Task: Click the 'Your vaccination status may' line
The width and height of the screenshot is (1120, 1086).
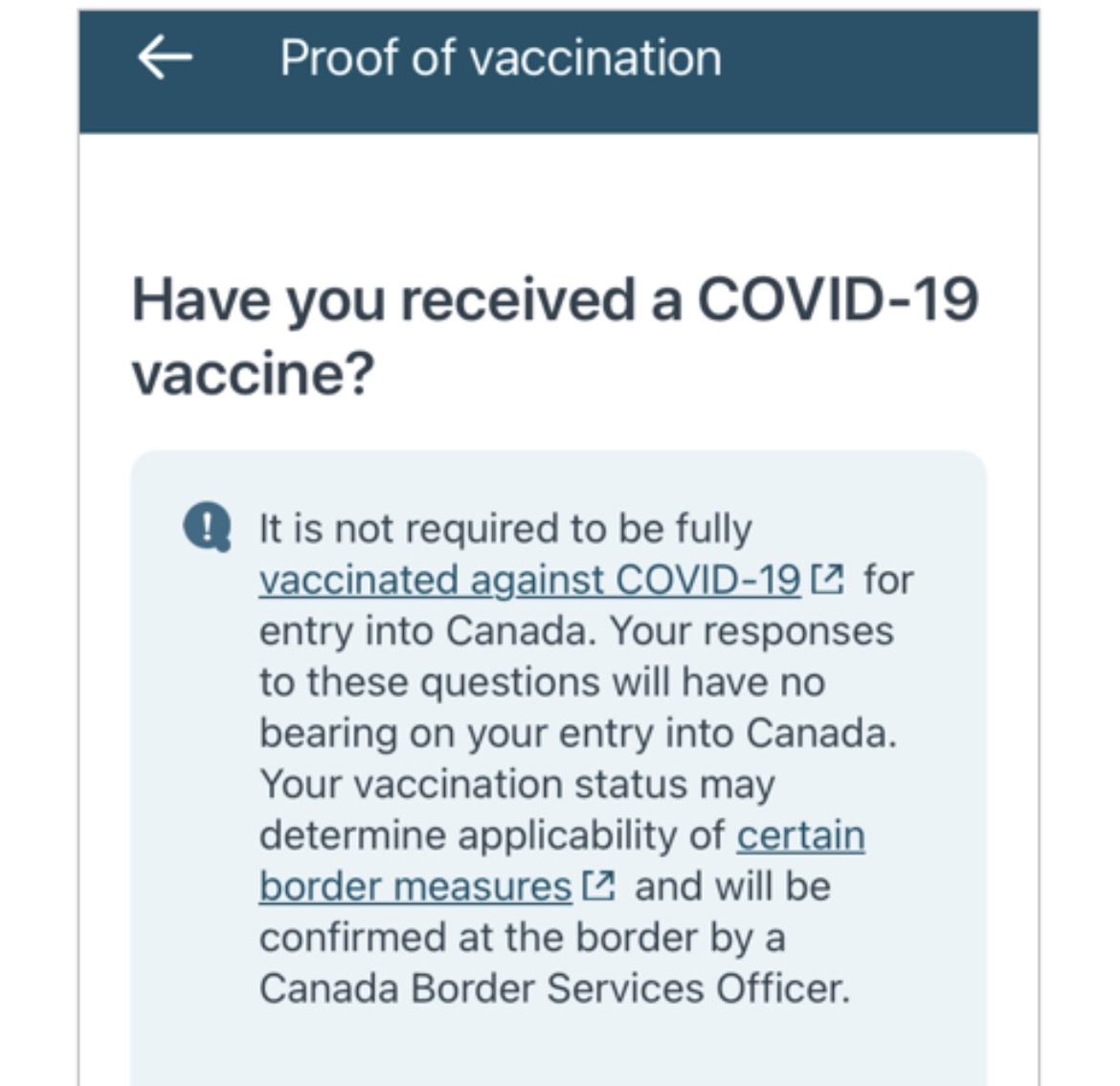Action: pos(517,784)
